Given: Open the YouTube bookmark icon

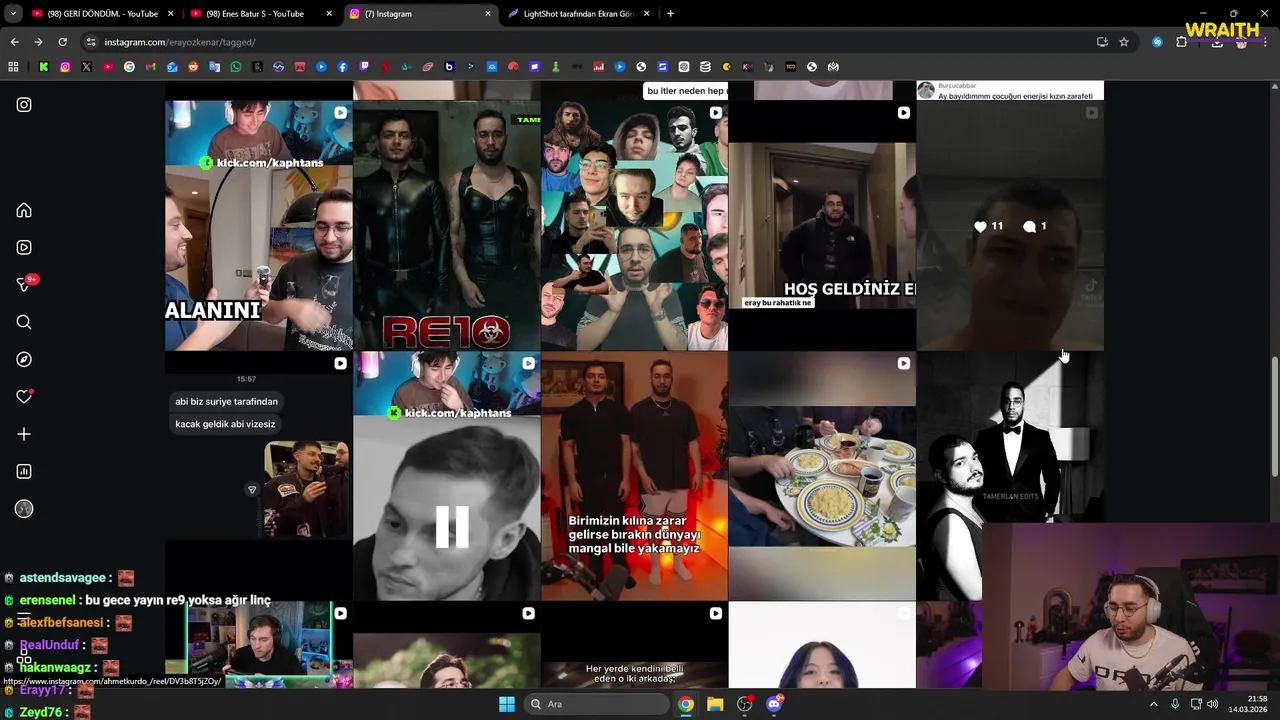Looking at the screenshot, I should (x=108, y=67).
